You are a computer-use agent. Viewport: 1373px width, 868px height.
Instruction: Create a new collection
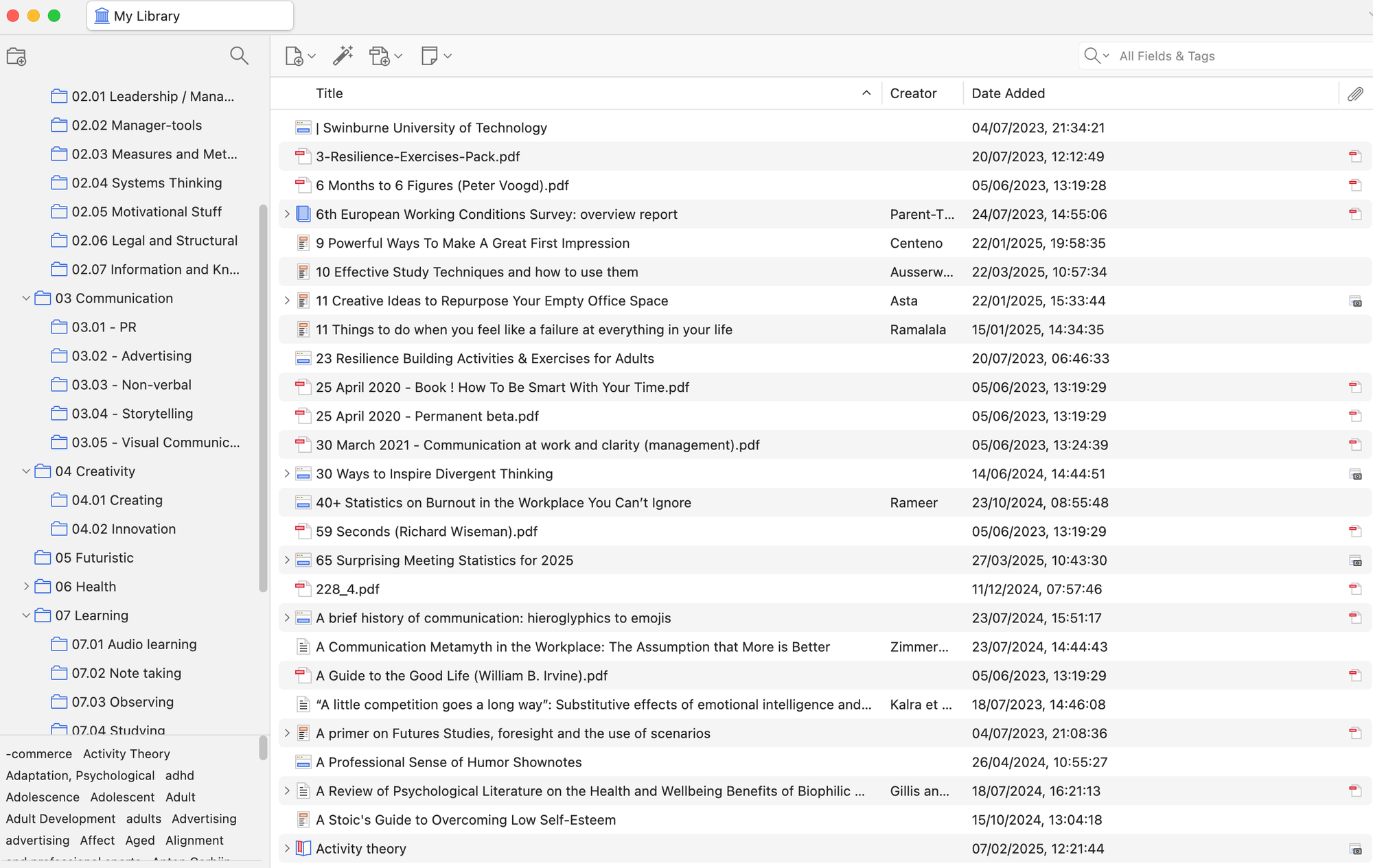[x=16, y=56]
